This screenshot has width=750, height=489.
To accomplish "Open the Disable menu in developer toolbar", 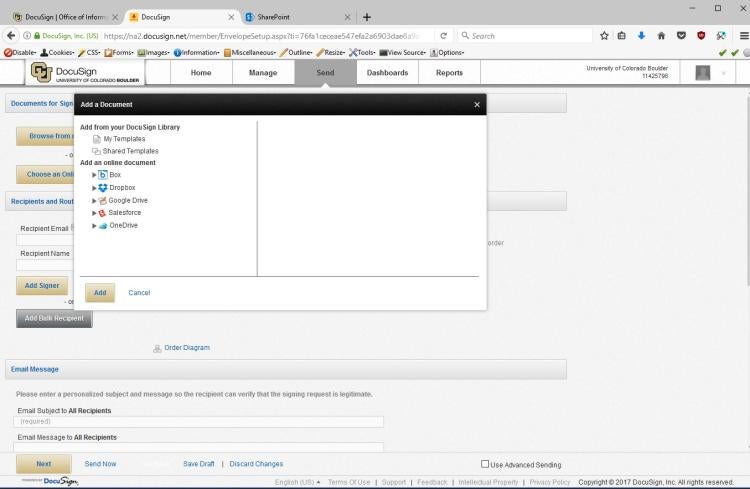I will pyautogui.click(x=20, y=53).
